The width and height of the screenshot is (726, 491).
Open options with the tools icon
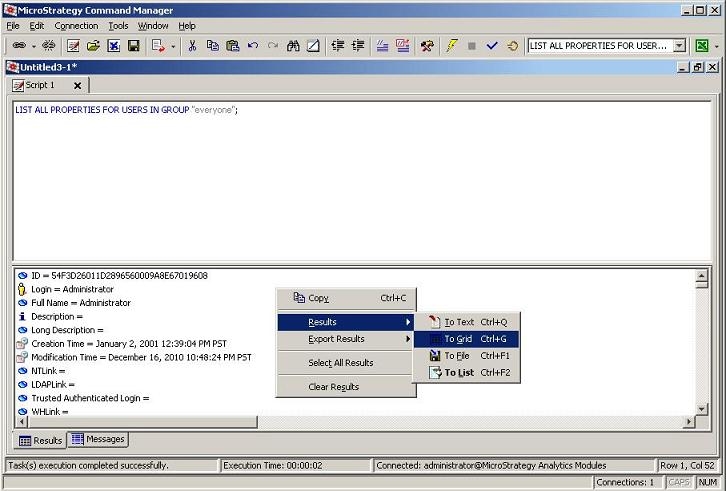click(427, 45)
